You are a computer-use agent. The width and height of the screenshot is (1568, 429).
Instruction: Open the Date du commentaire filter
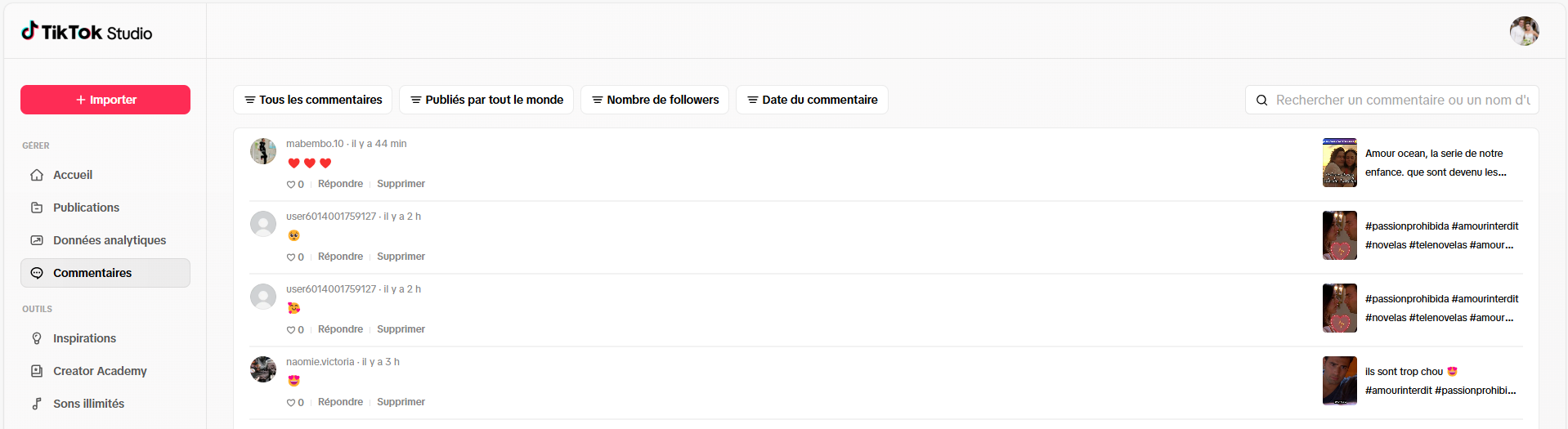tap(812, 100)
